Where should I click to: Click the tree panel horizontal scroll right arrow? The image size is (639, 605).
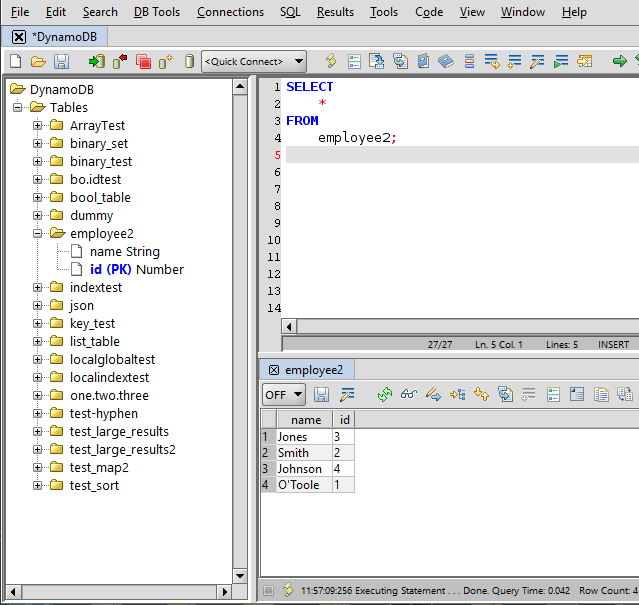tap(224, 592)
